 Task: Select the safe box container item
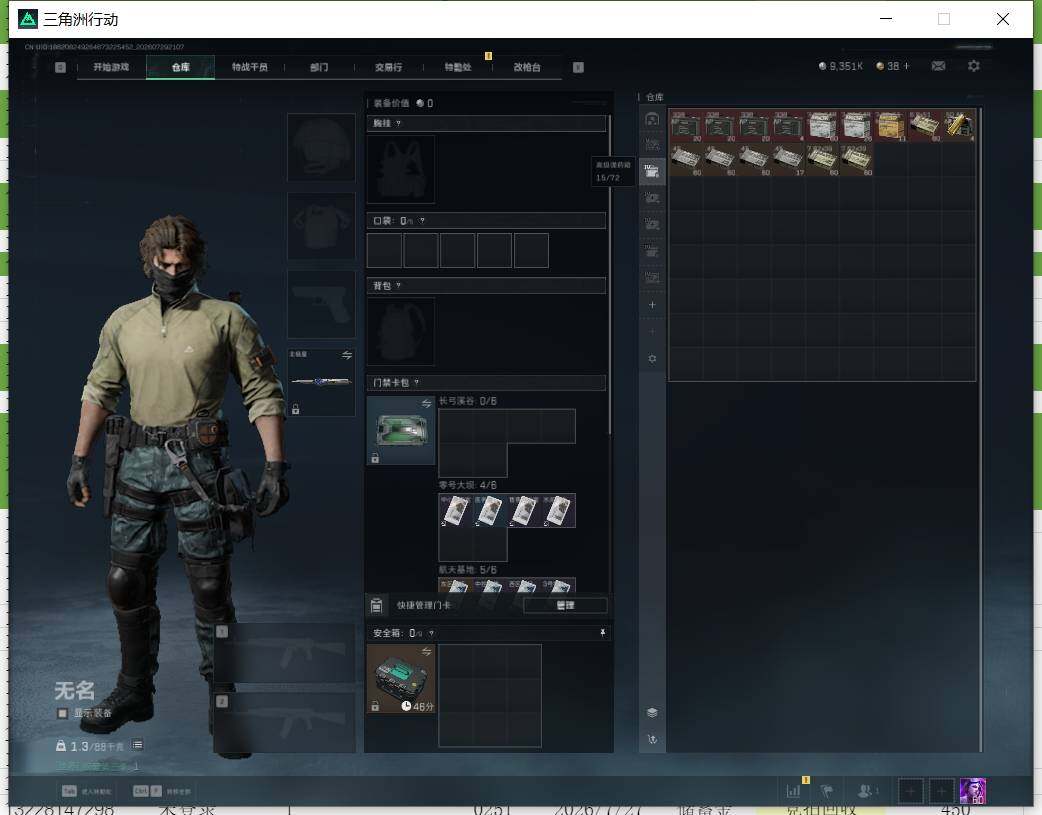coord(401,679)
